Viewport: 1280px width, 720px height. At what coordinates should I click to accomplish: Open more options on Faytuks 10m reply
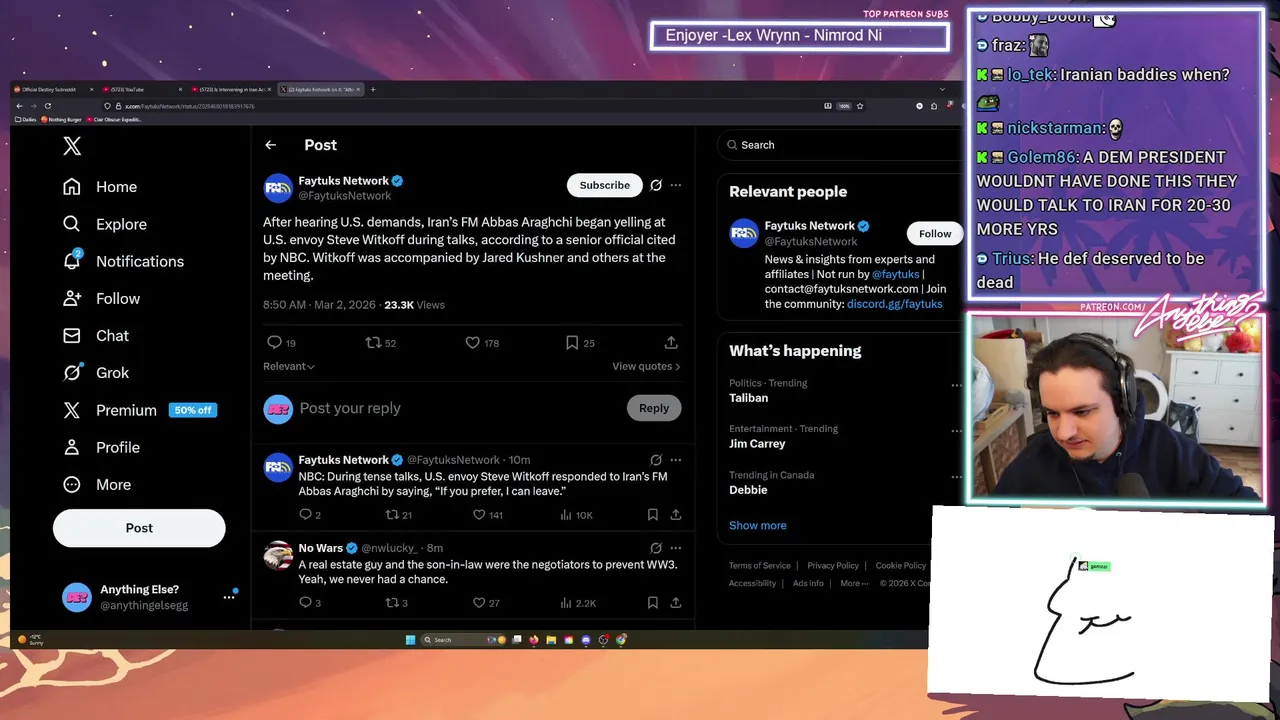point(676,460)
